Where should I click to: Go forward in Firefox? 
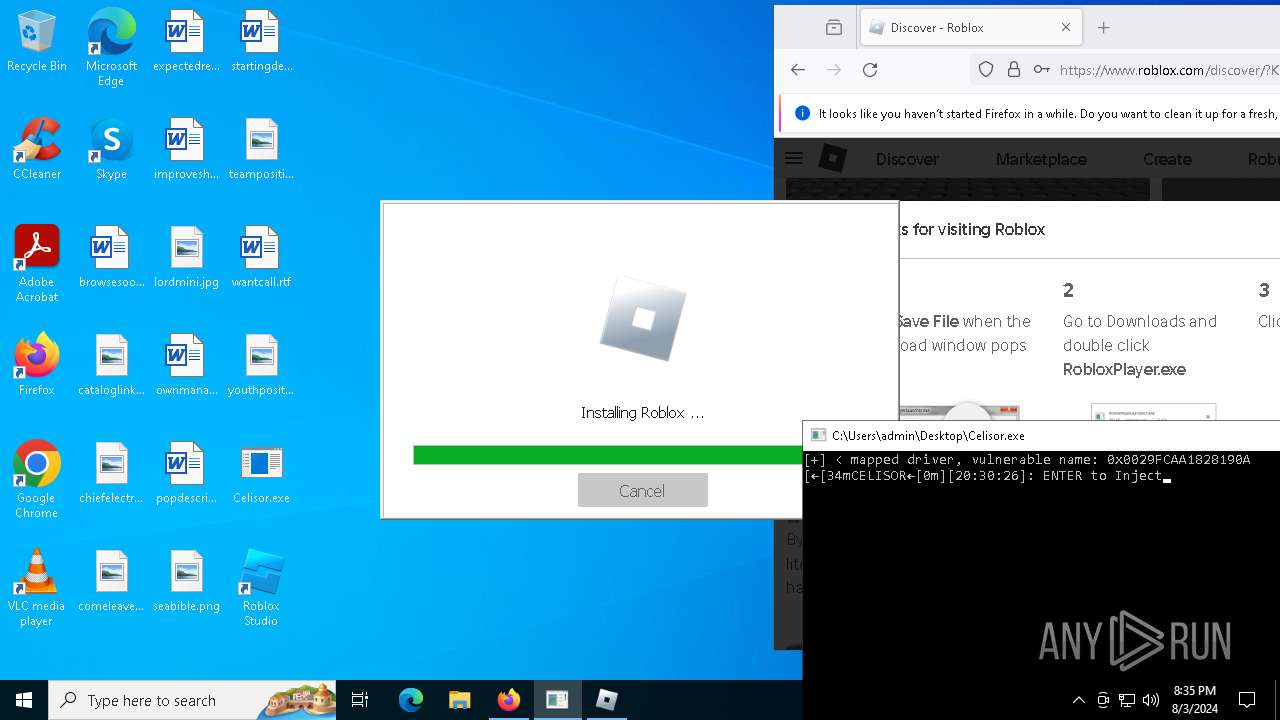coord(834,70)
